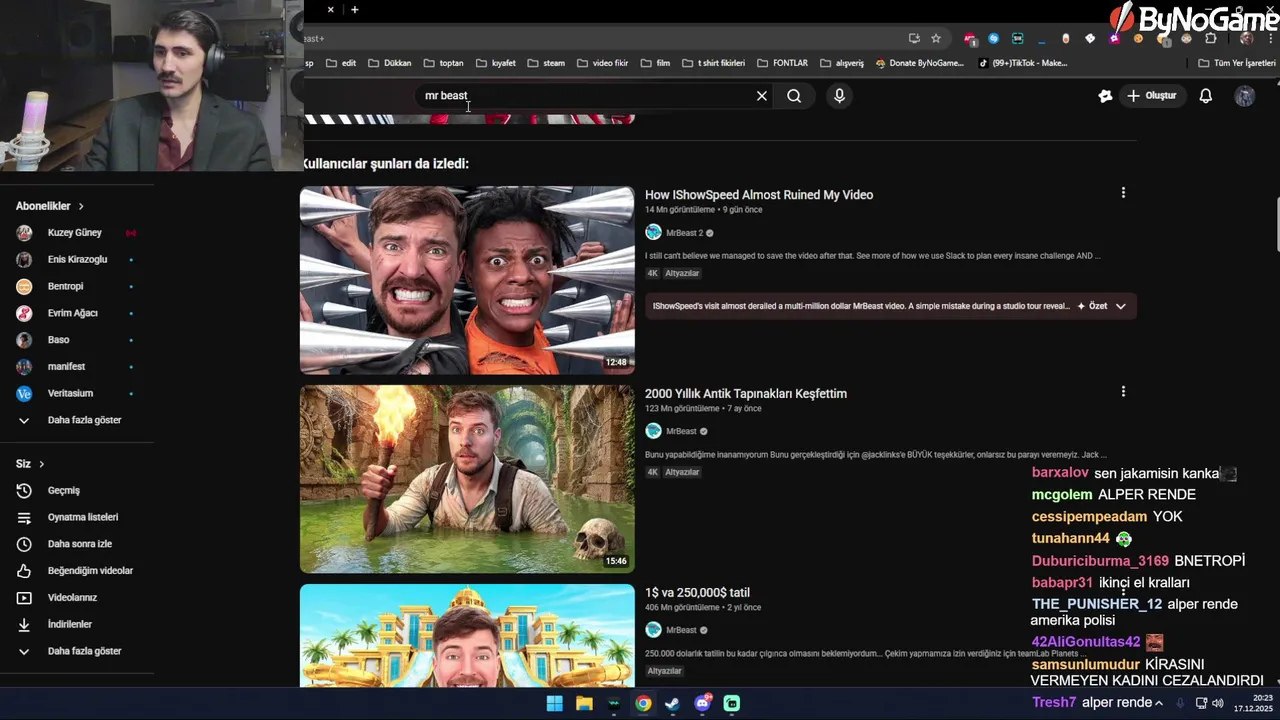Open Chrome from taskbar
This screenshot has height=720, width=1280.
tap(643, 704)
